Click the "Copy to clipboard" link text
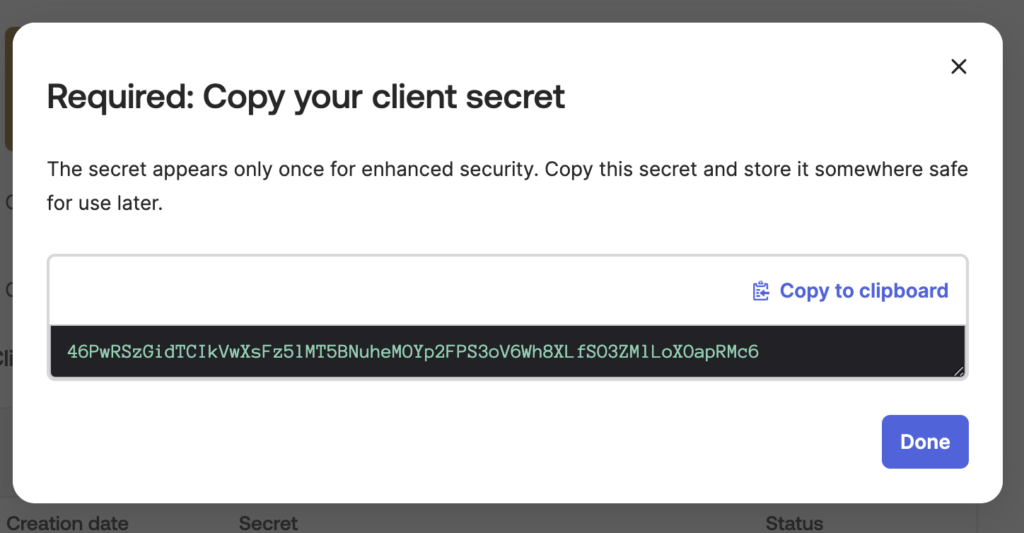Image resolution: width=1024 pixels, height=533 pixels. pos(864,291)
